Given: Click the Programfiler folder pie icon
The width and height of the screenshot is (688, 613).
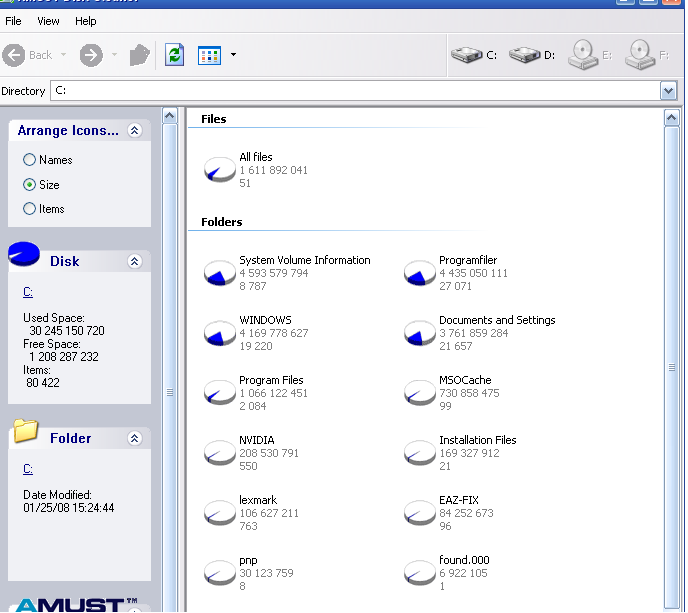Looking at the screenshot, I should point(419,273).
